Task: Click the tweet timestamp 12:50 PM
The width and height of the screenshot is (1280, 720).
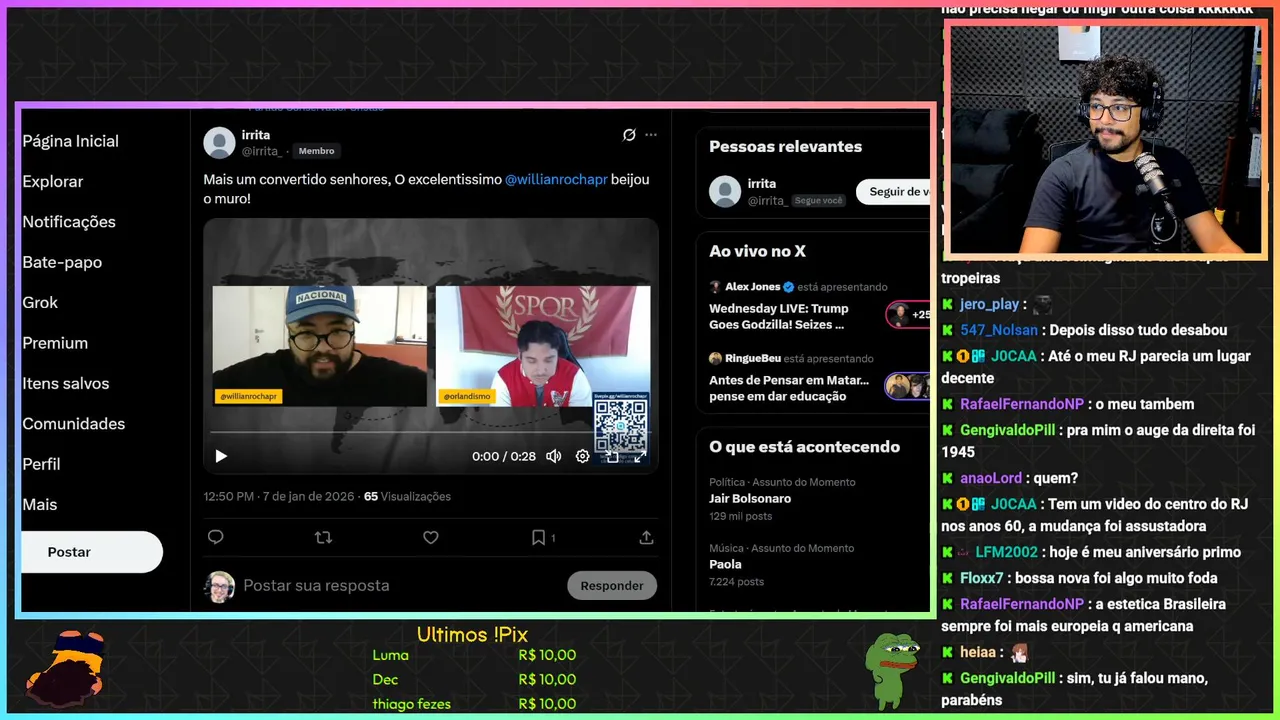Action: coord(278,496)
